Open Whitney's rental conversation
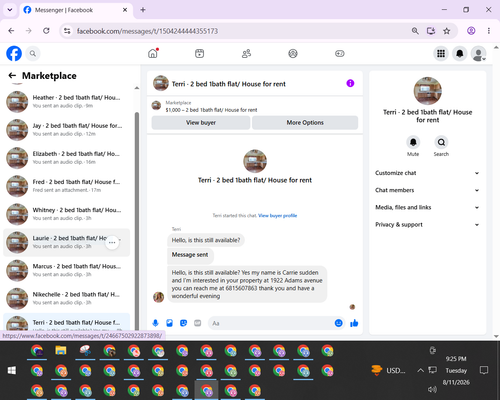This screenshot has height=400, width=500. pos(67,214)
